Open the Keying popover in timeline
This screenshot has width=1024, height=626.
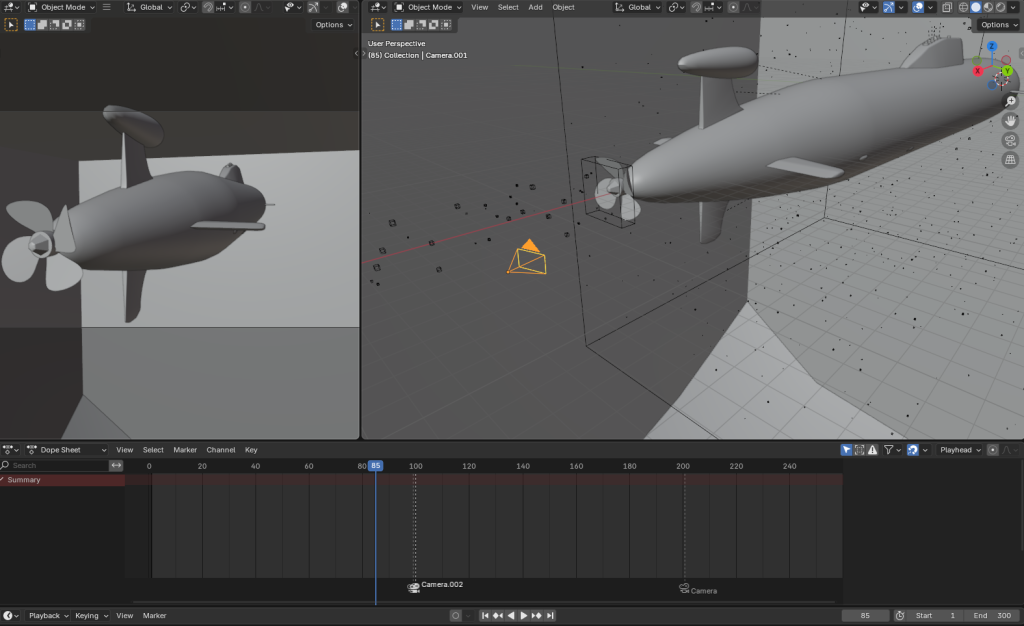click(90, 616)
